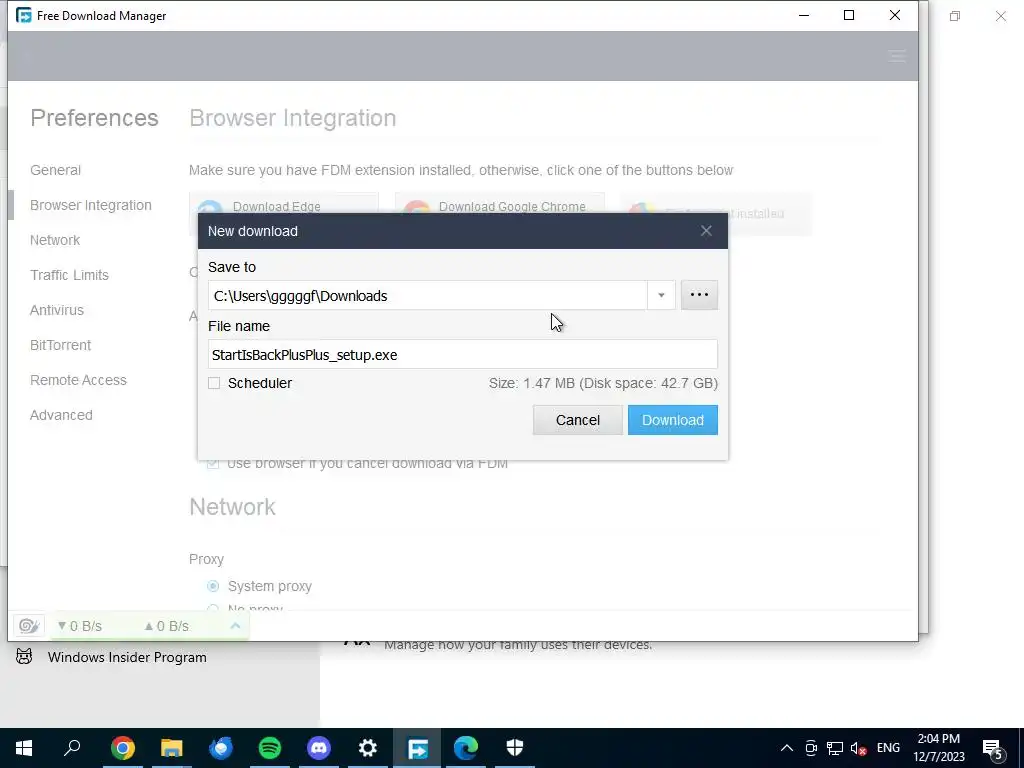Screen dimensions: 1024x768
Task: Close the New download dialog
Action: point(706,231)
